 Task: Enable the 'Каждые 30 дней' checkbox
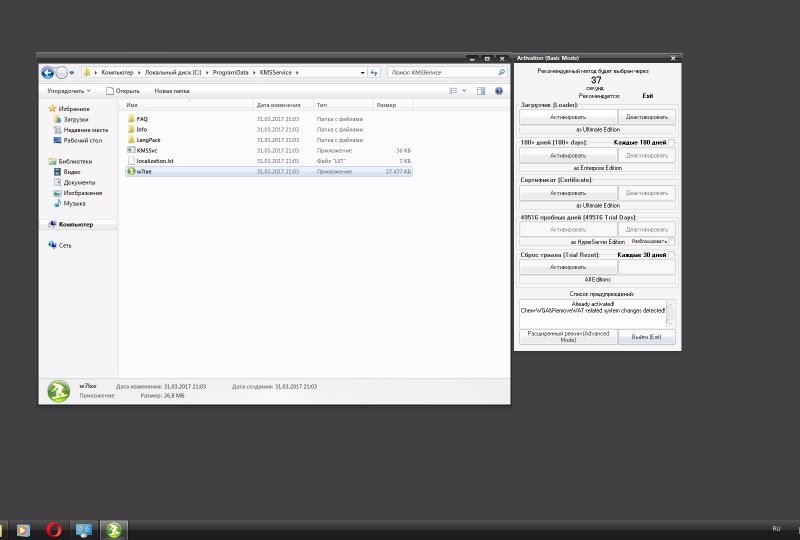coord(671,255)
